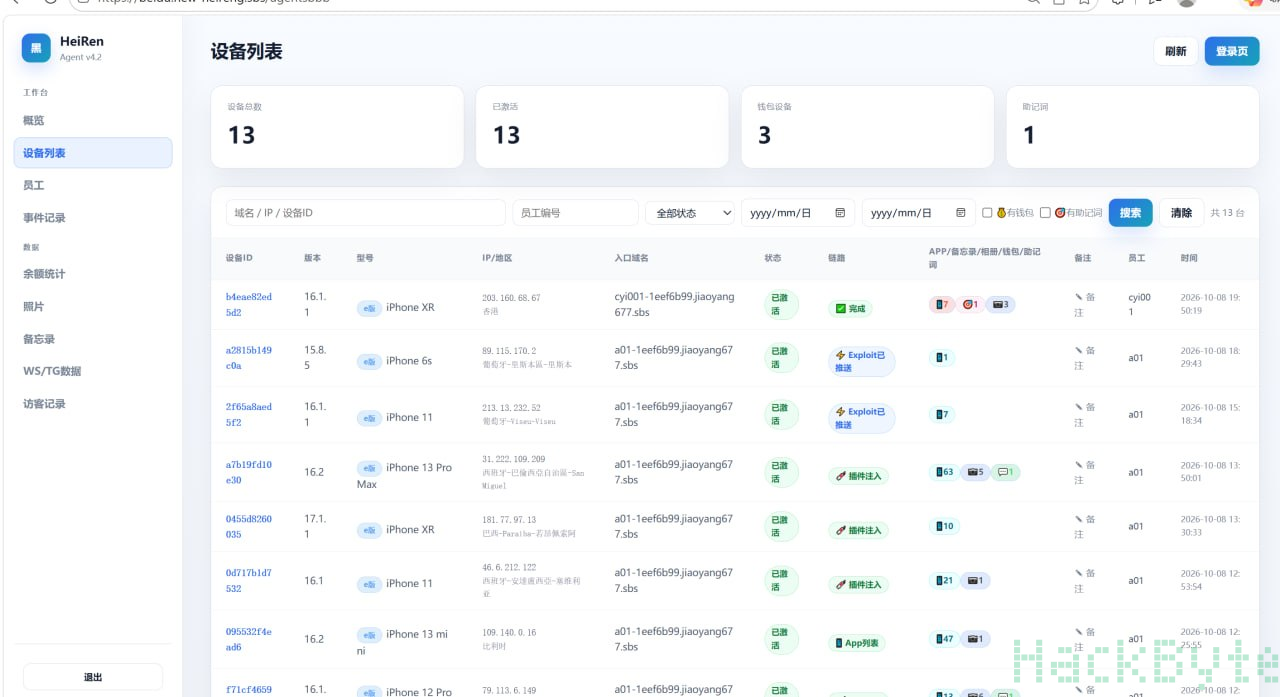Screen dimensions: 1280x697
Task: Tick the 有助记词 filter checkbox
Action: click(x=1045, y=213)
